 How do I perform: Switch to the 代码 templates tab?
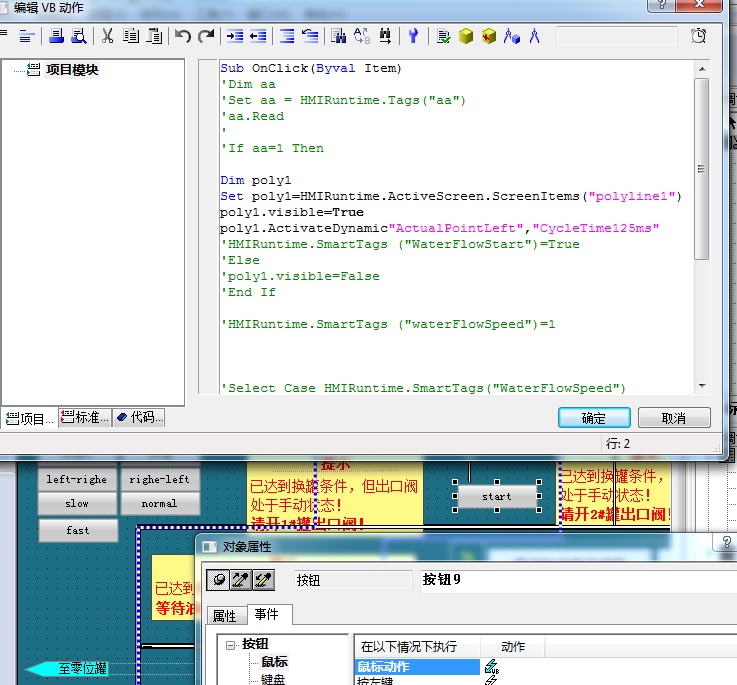[139, 417]
